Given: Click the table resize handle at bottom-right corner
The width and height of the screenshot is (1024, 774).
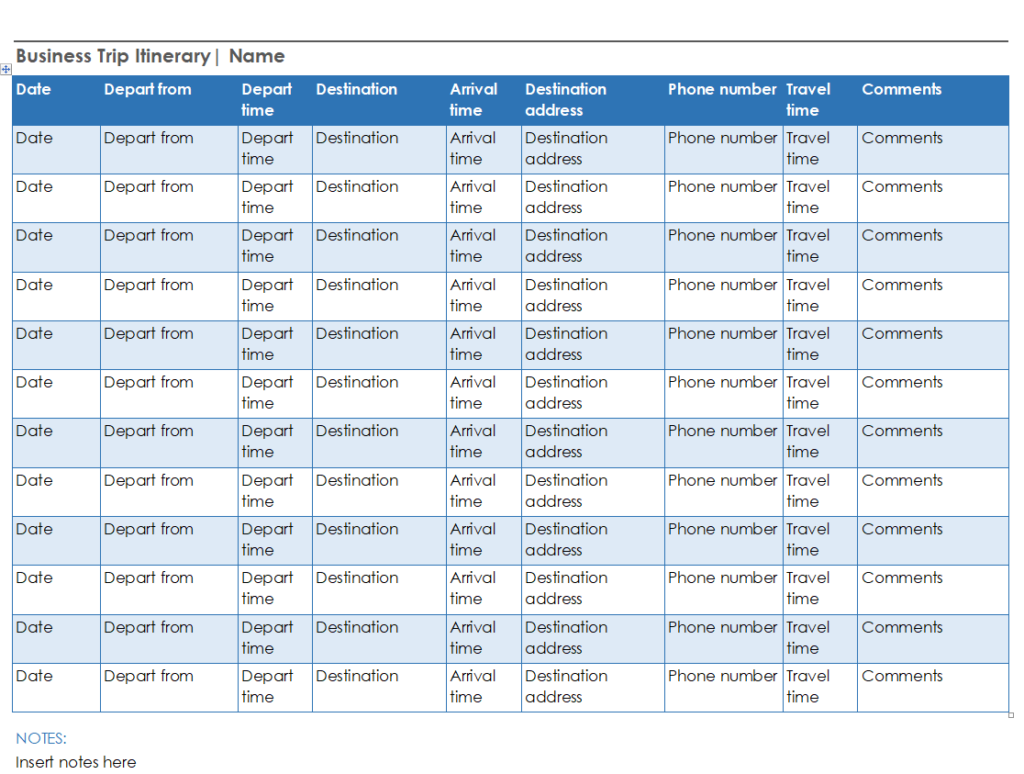Looking at the screenshot, I should tap(1011, 715).
